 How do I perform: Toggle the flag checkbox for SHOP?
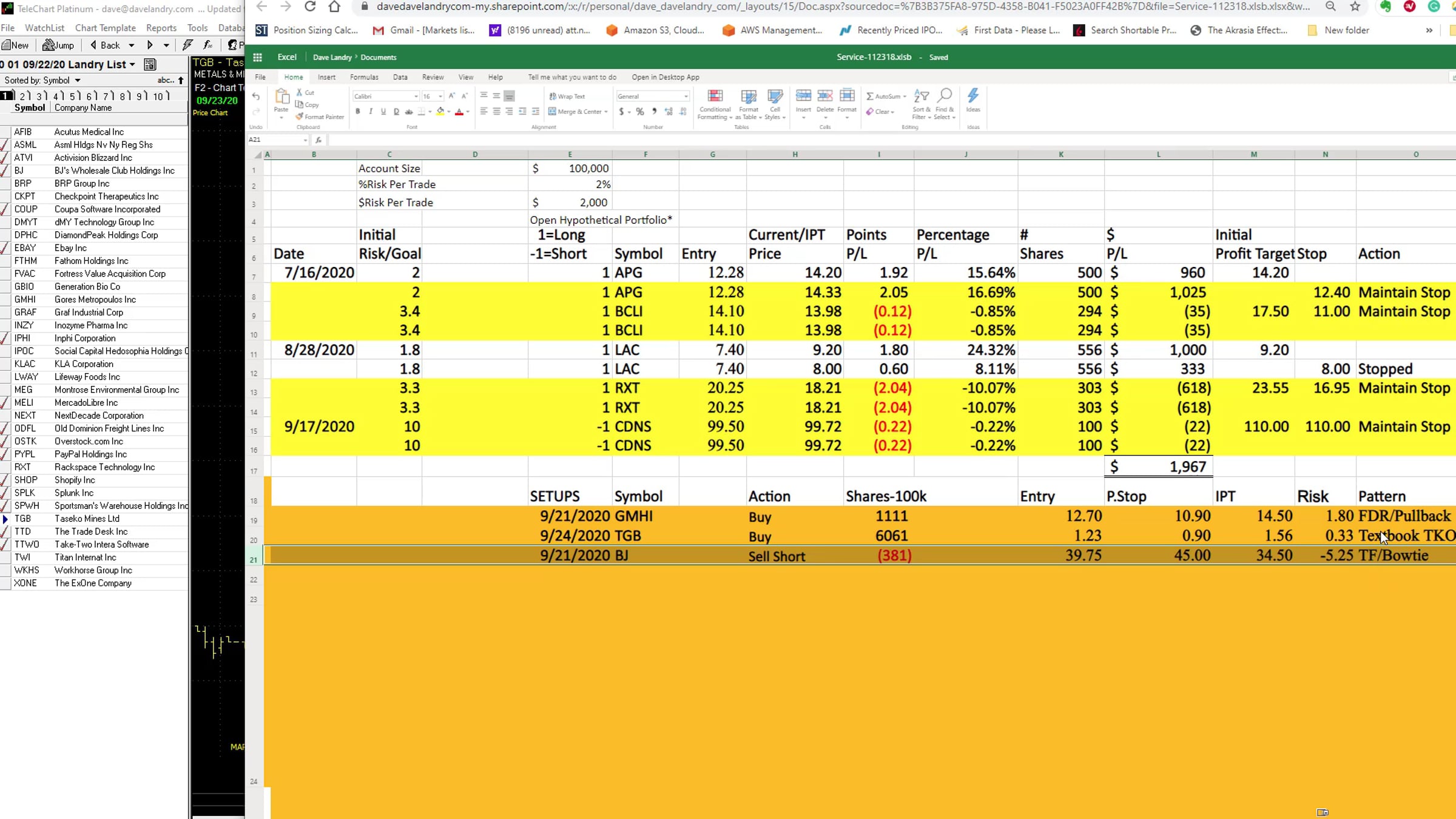5,480
